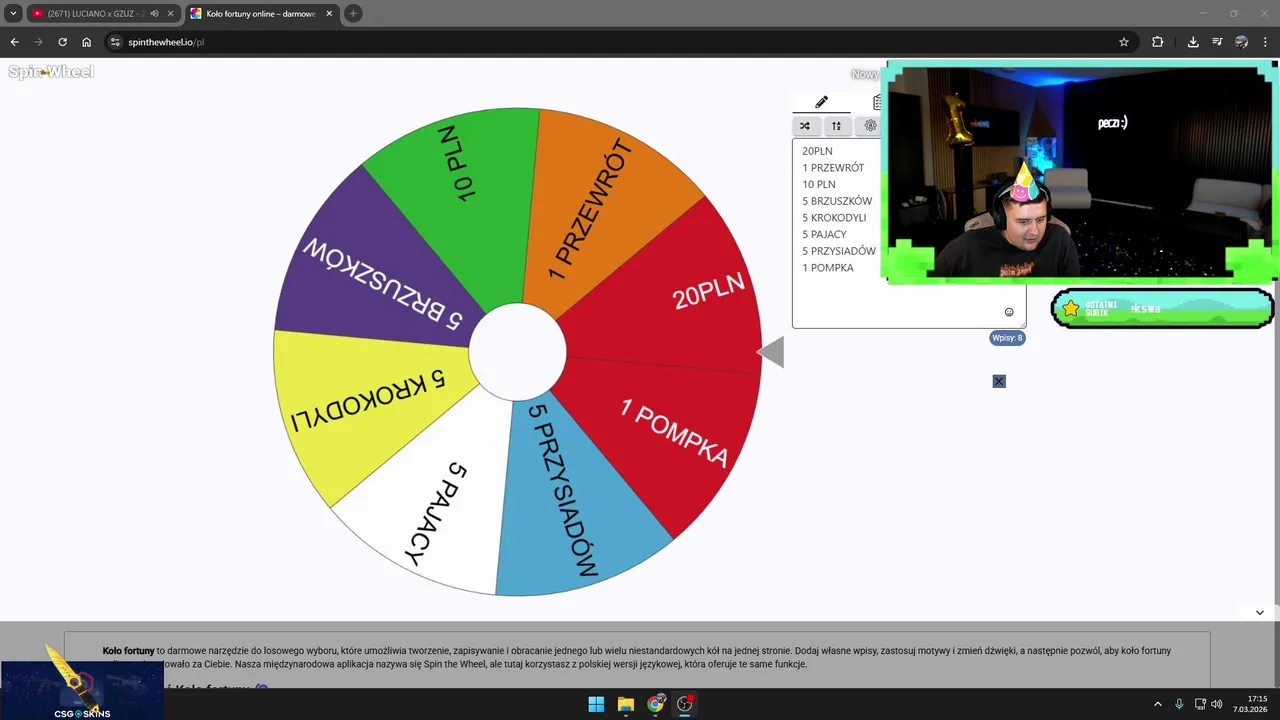Close the LUCIANO x GZUZ tab
Screen dimensions: 1280x720
pos(170,14)
